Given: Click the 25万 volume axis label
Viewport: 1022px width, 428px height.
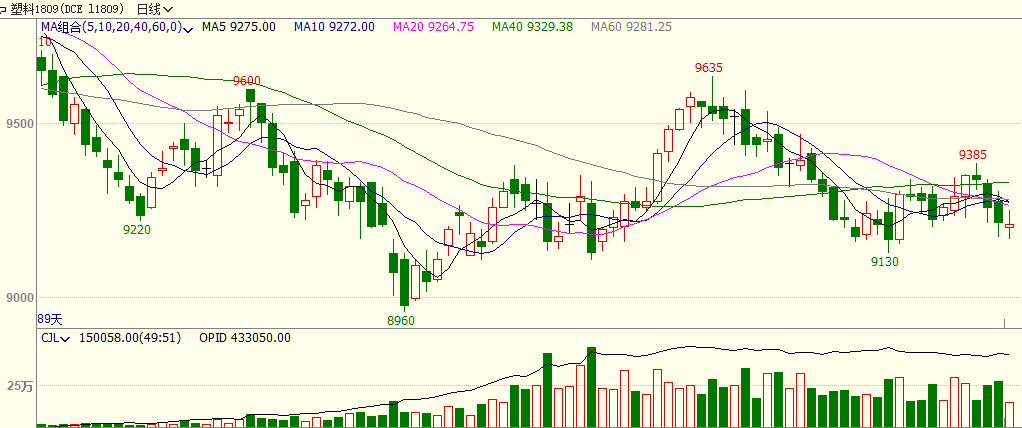Looking at the screenshot, I should 20,386.
